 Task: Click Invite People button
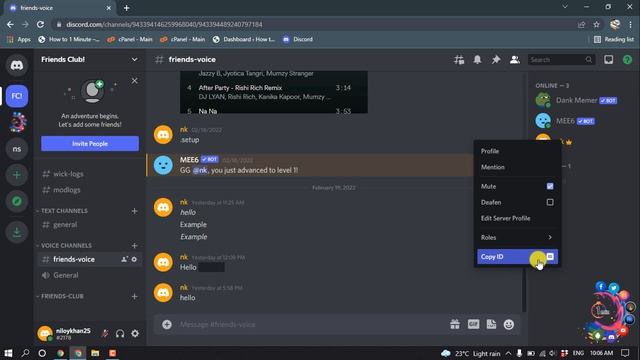90,144
